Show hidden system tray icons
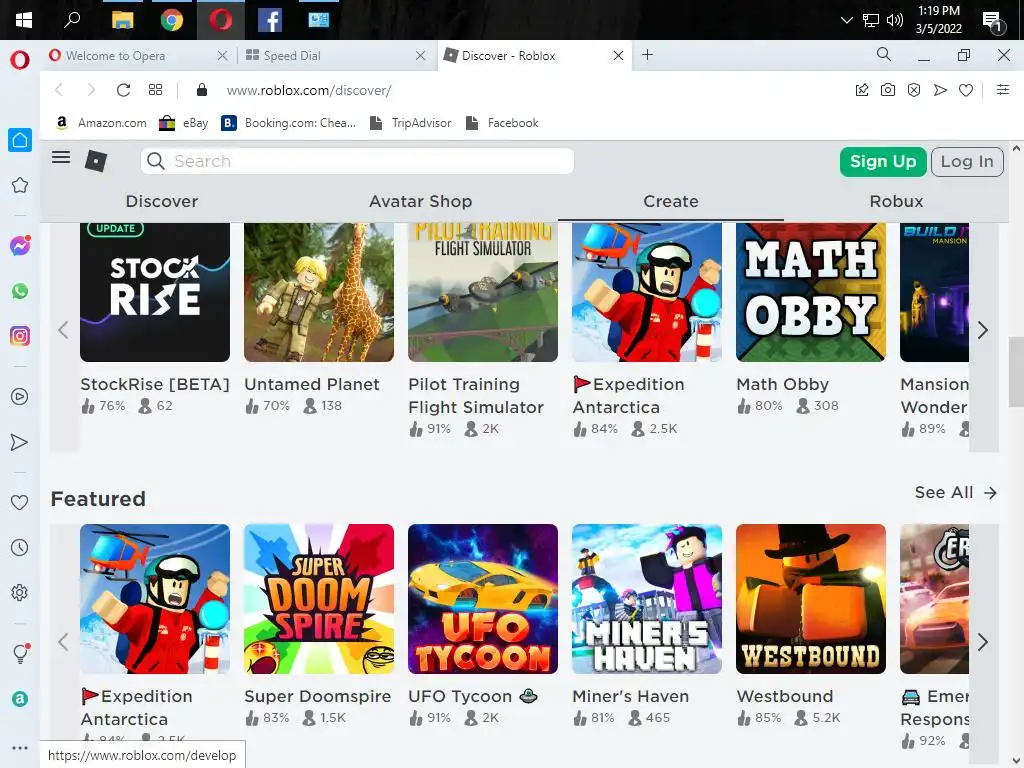This screenshot has height=768, width=1024. click(846, 20)
